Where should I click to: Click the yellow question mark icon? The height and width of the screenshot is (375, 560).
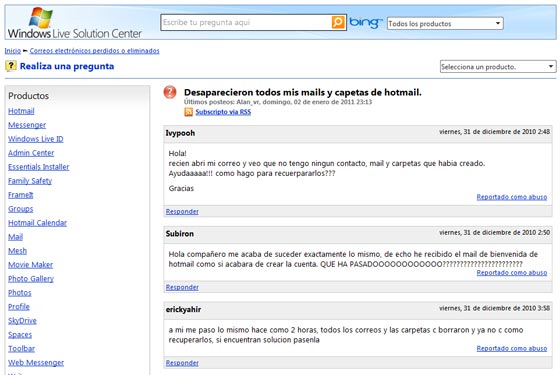[x=11, y=66]
